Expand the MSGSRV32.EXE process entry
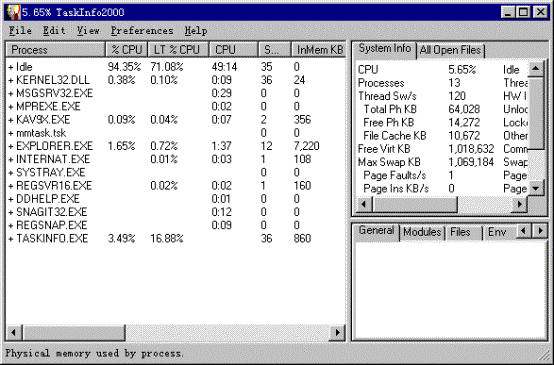The width and height of the screenshot is (554, 365). [x=11, y=94]
